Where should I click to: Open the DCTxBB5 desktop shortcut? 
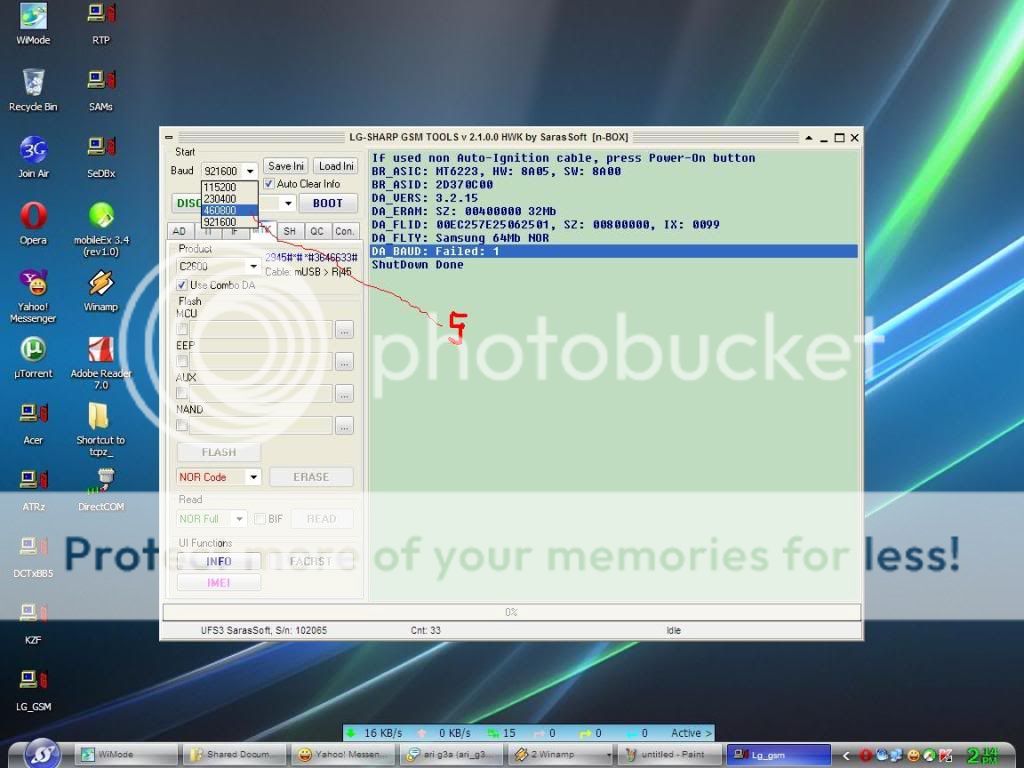[33, 556]
